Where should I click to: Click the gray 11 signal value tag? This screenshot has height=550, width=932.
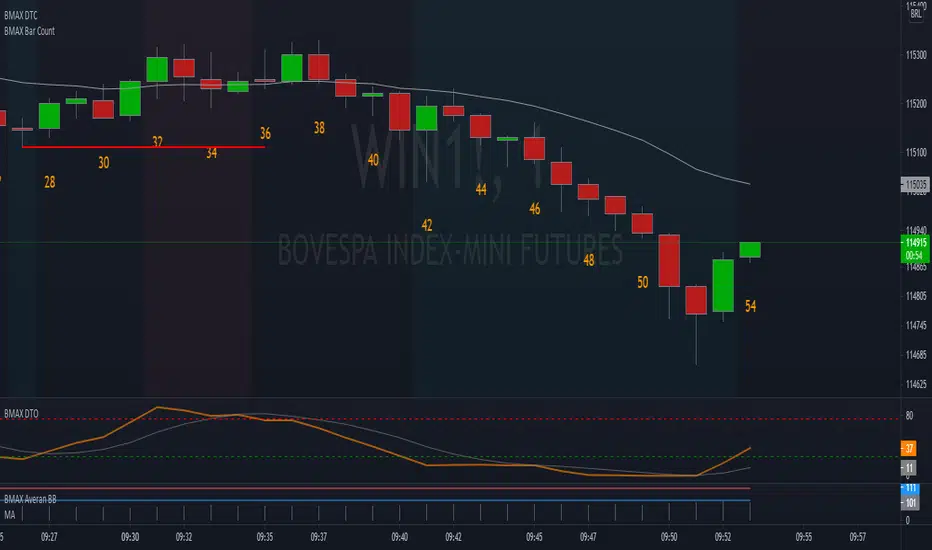[x=908, y=467]
